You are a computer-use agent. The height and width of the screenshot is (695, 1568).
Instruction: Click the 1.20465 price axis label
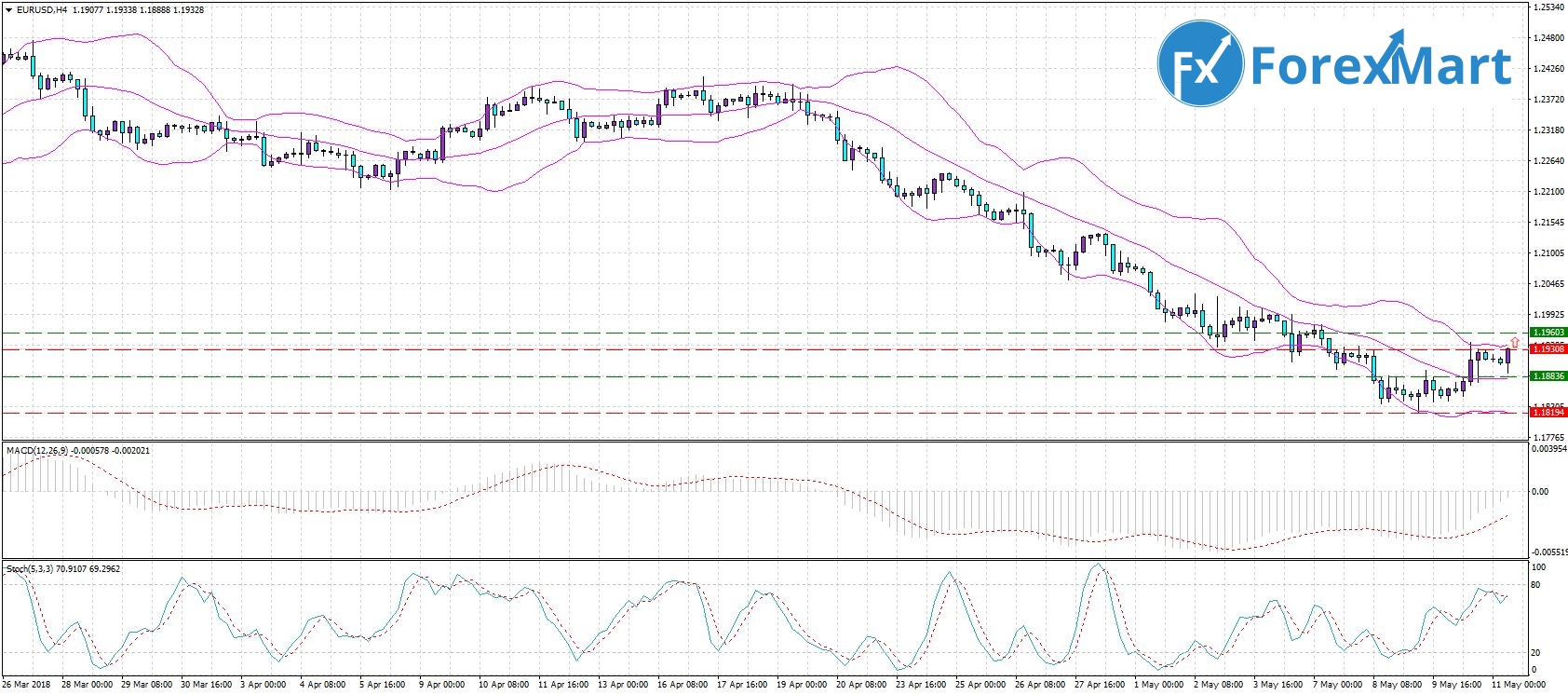click(1548, 284)
